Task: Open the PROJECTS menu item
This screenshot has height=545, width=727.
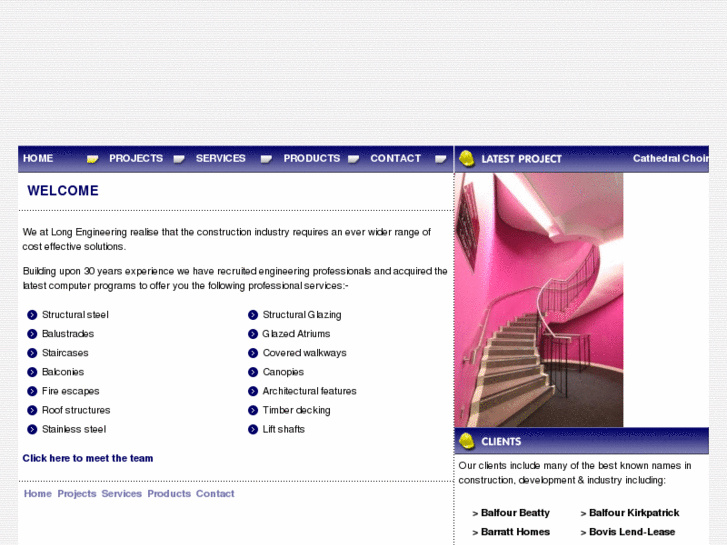Action: coord(136,158)
